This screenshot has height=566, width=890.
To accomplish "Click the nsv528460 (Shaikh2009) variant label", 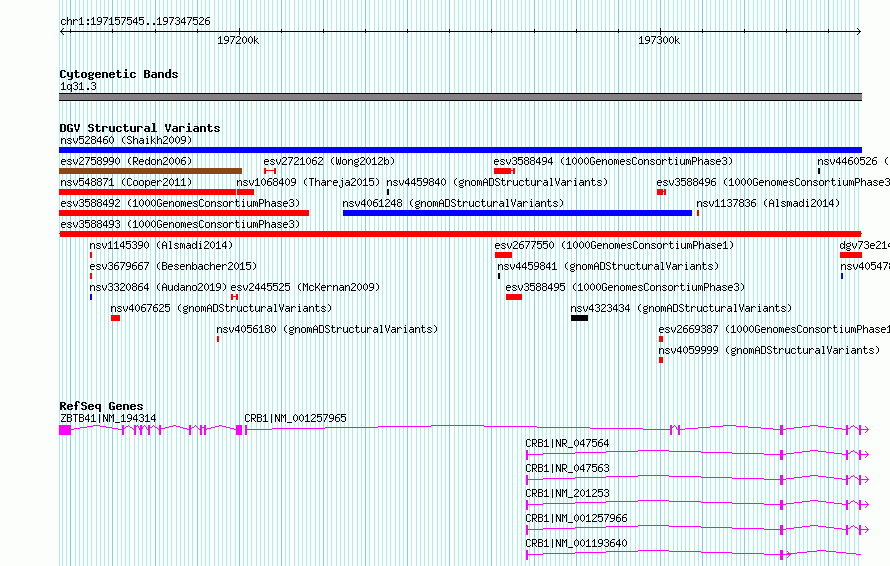I will (126, 140).
